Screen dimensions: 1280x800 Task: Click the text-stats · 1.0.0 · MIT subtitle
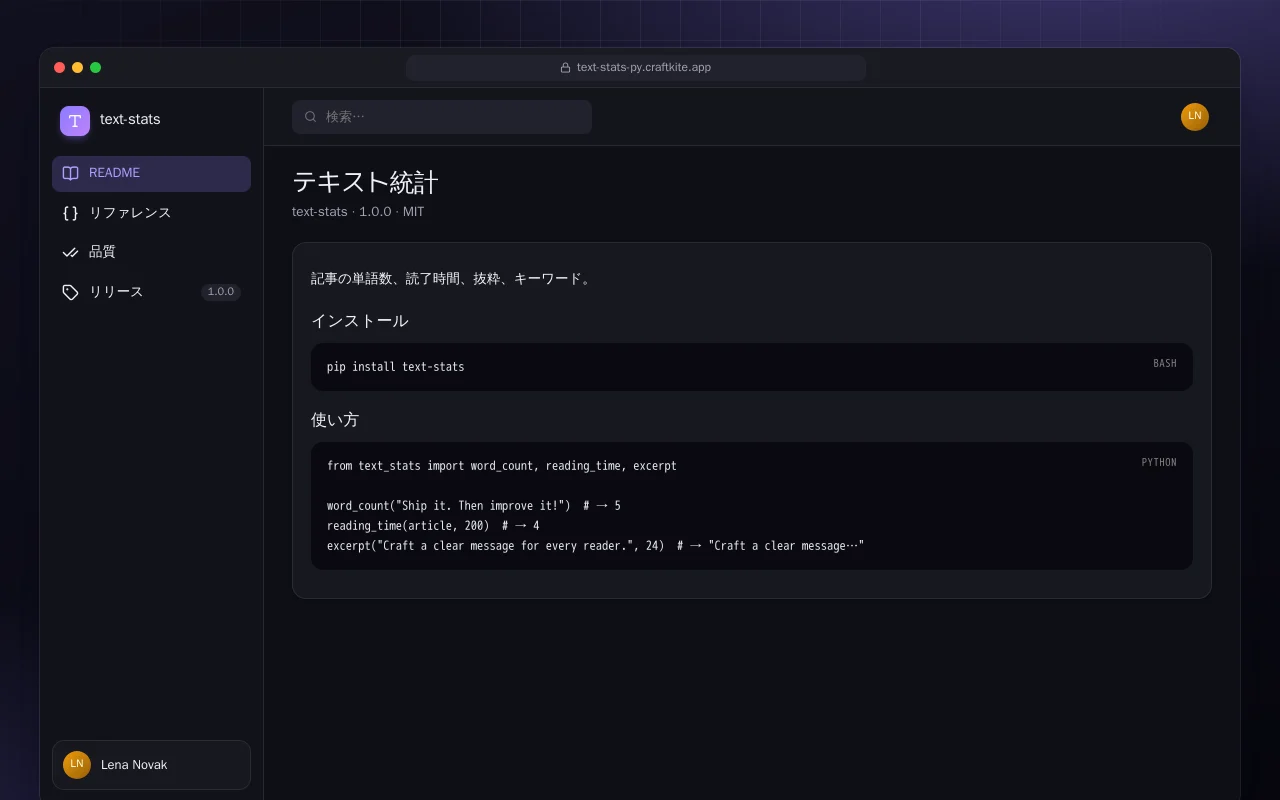tap(358, 212)
